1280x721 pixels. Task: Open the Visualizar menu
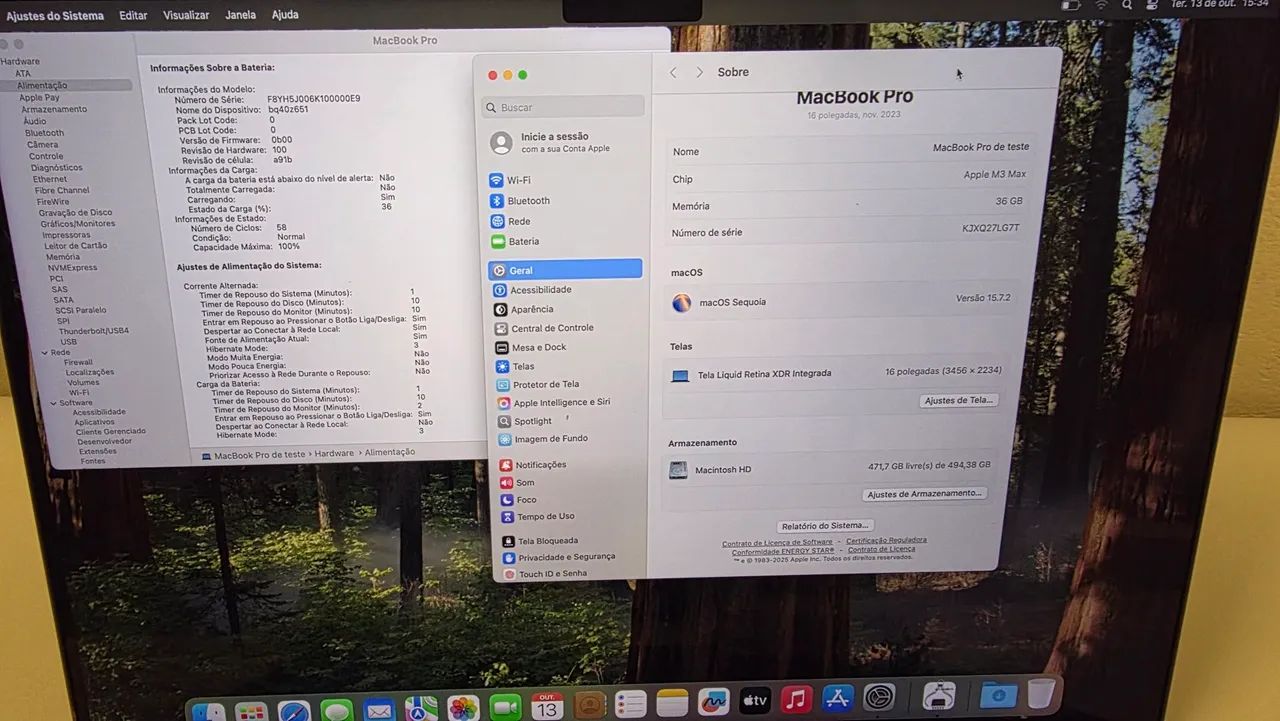point(186,16)
